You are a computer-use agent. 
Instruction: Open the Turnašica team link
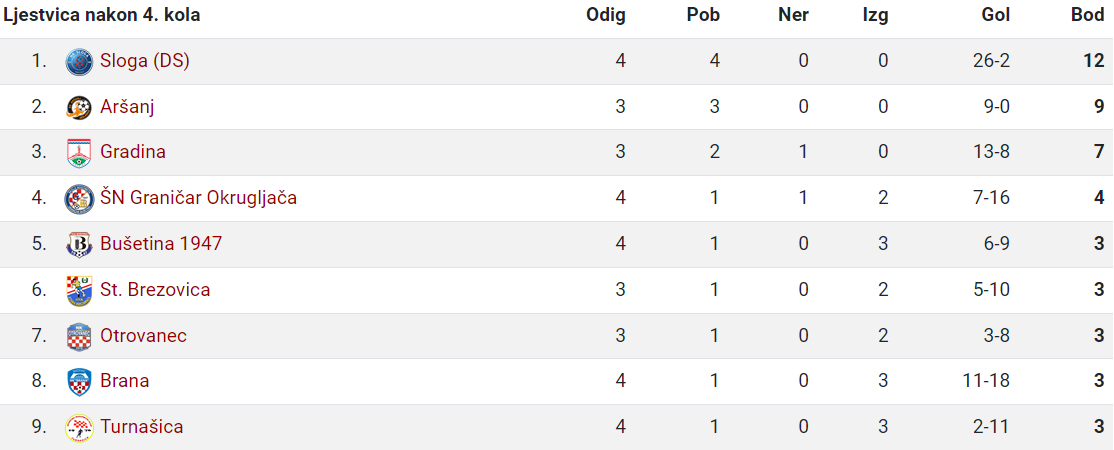coord(141,427)
